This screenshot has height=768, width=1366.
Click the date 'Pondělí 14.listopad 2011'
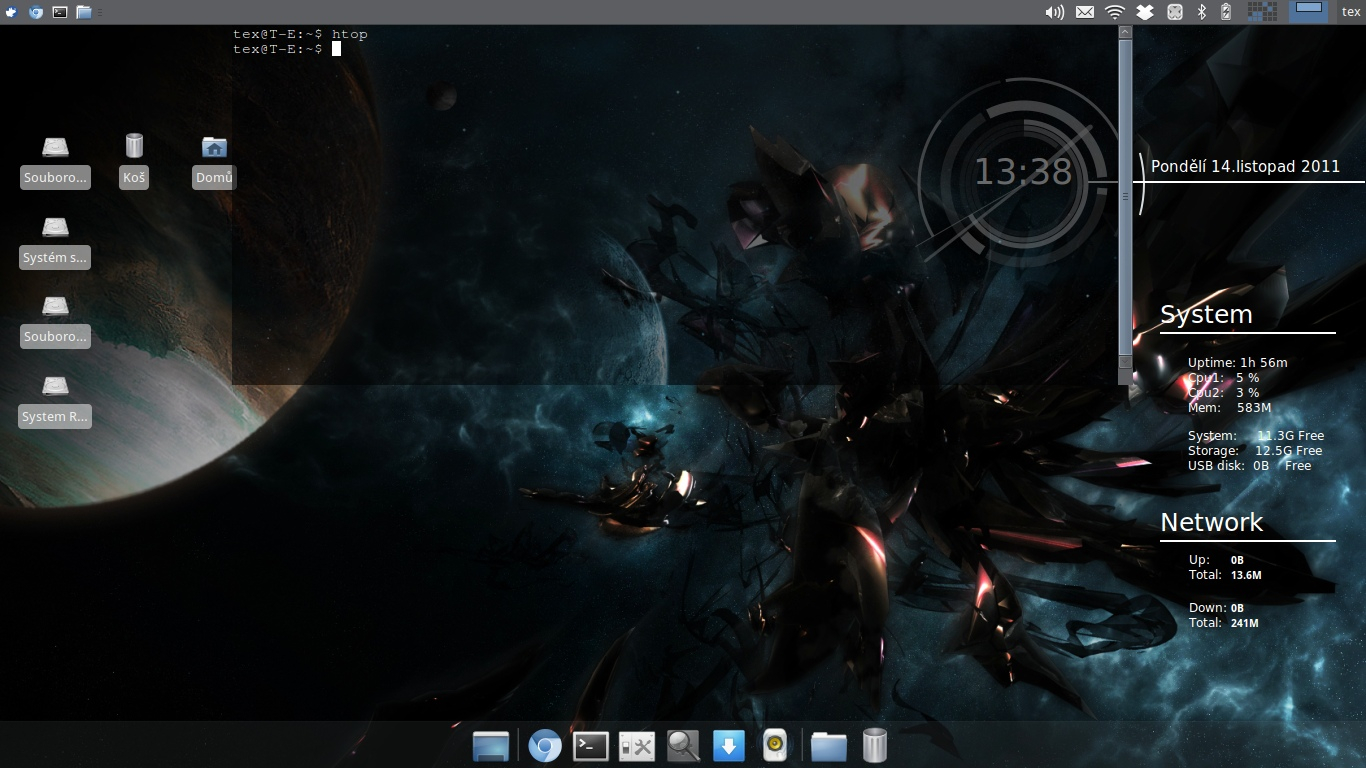pos(1245,167)
